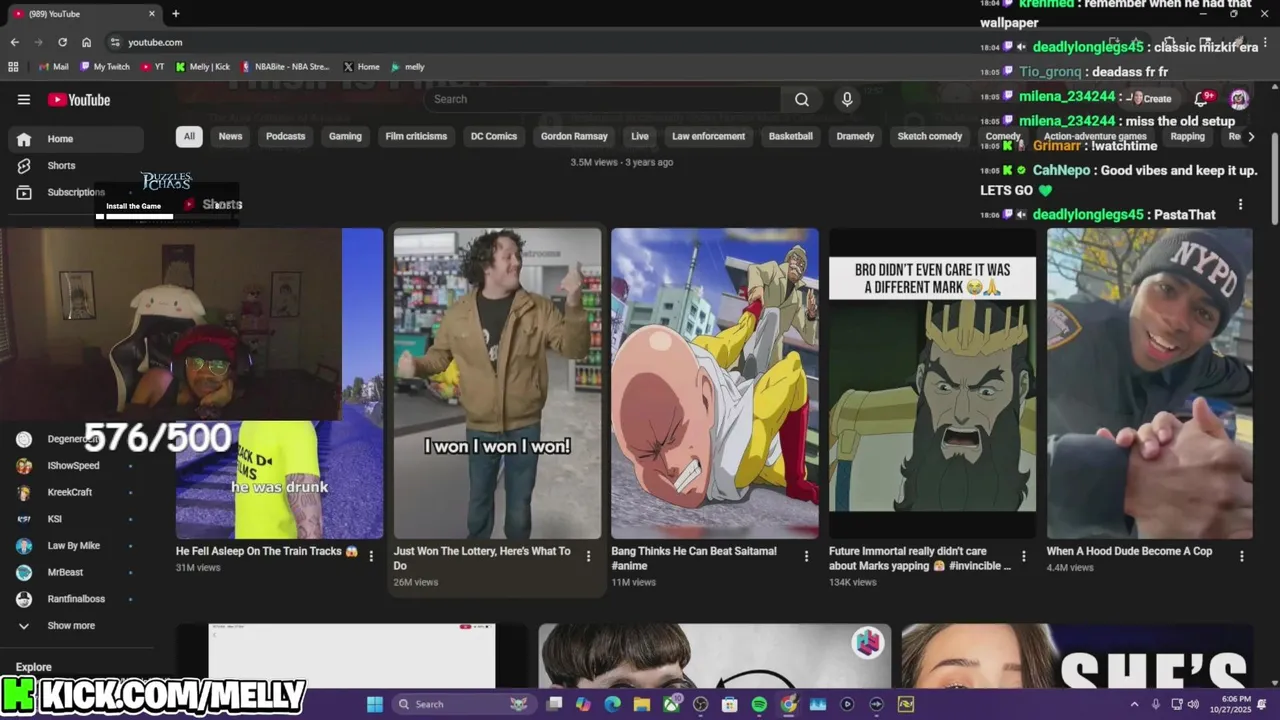
Task: Select the News filter chip
Action: (230, 136)
